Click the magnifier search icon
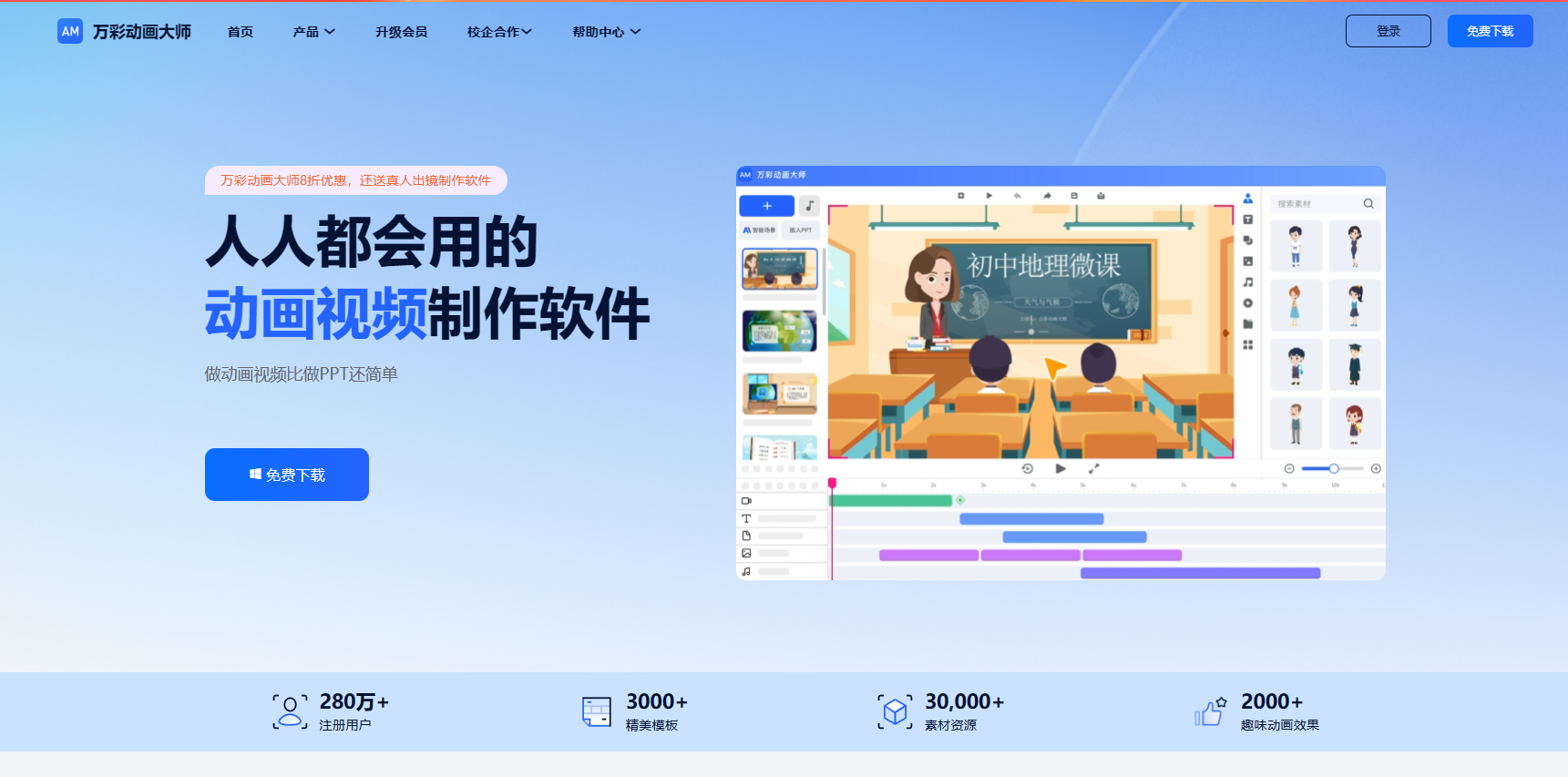 point(1368,204)
